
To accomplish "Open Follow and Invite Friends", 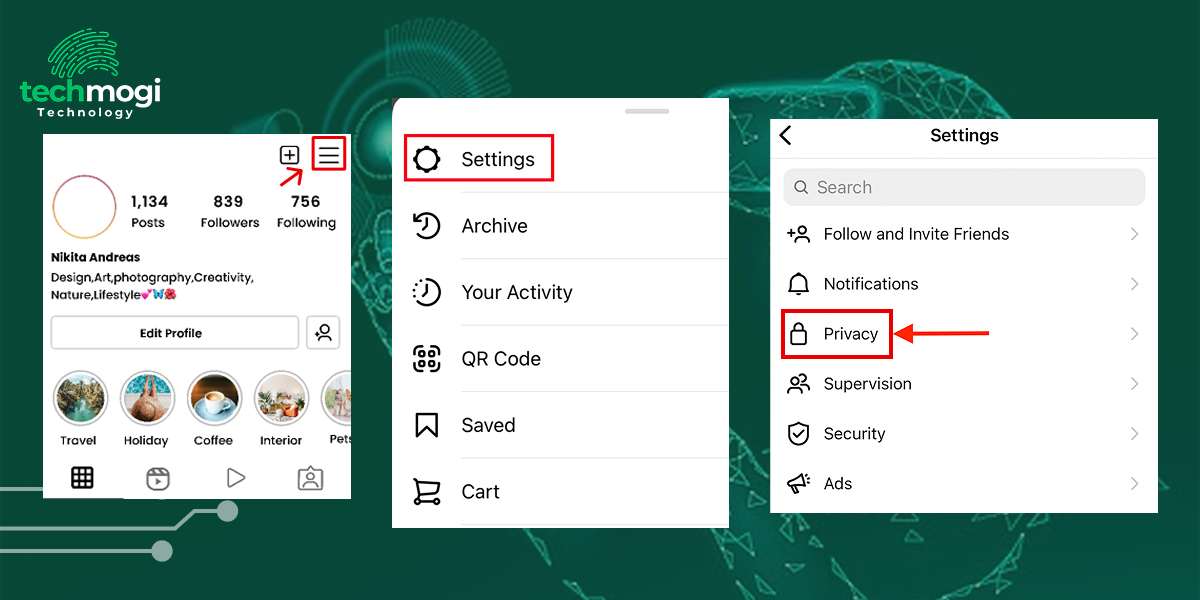I will click(x=964, y=234).
